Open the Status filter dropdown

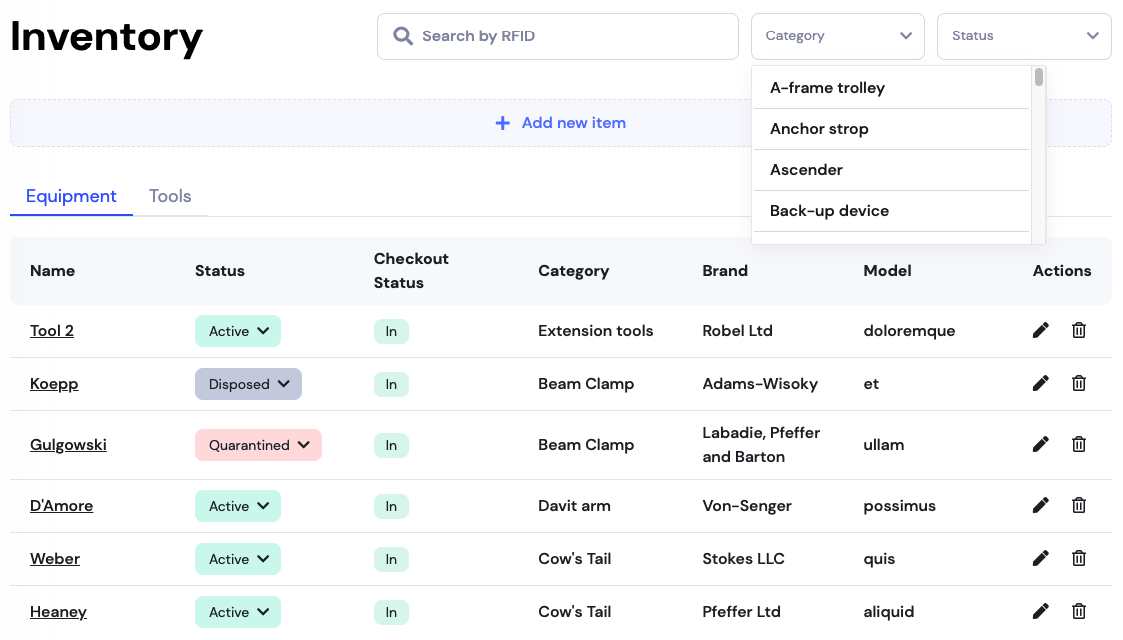1023,35
